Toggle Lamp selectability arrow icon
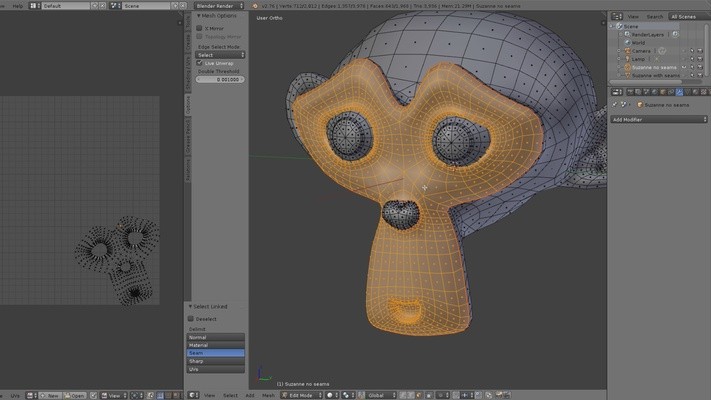Screen dimensions: 711x400 tap(692, 59)
